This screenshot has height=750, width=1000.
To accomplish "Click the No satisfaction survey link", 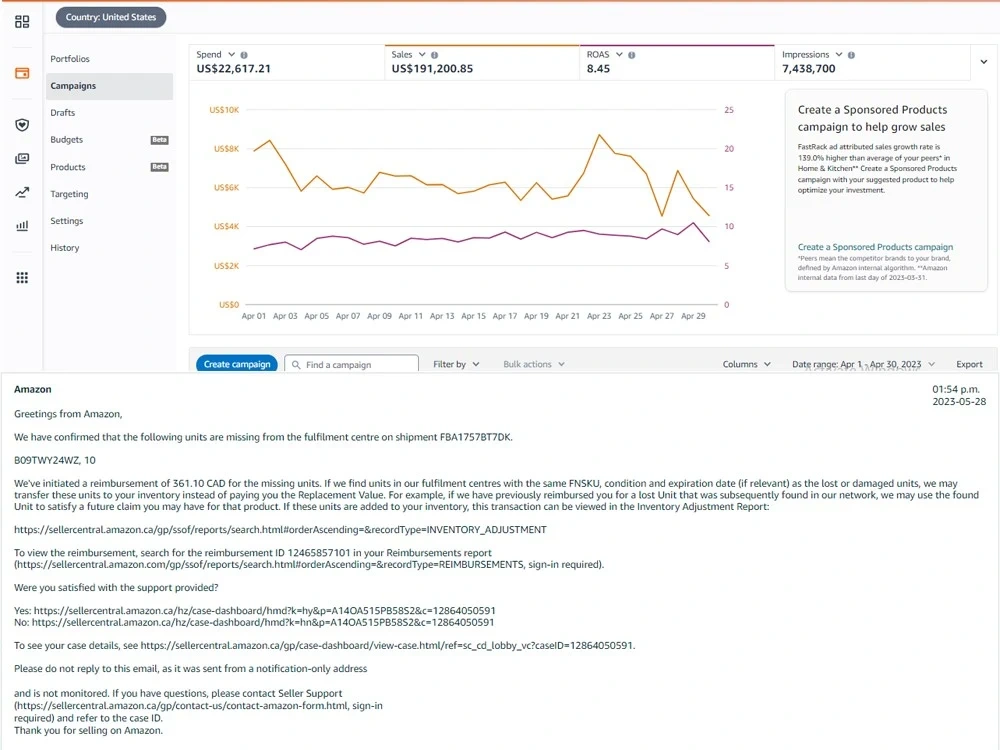I will coord(263,622).
